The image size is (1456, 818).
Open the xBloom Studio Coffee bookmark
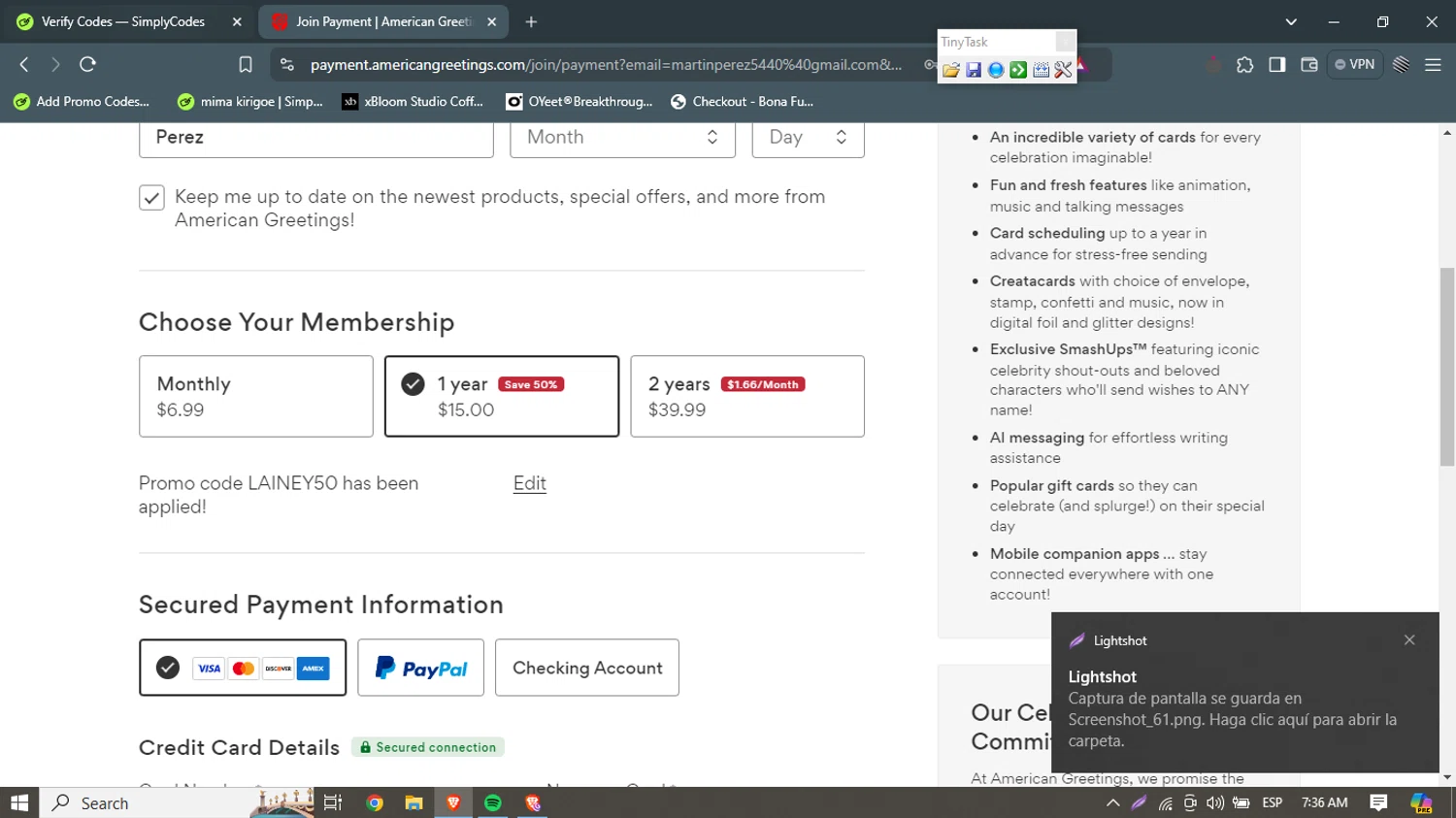413,101
